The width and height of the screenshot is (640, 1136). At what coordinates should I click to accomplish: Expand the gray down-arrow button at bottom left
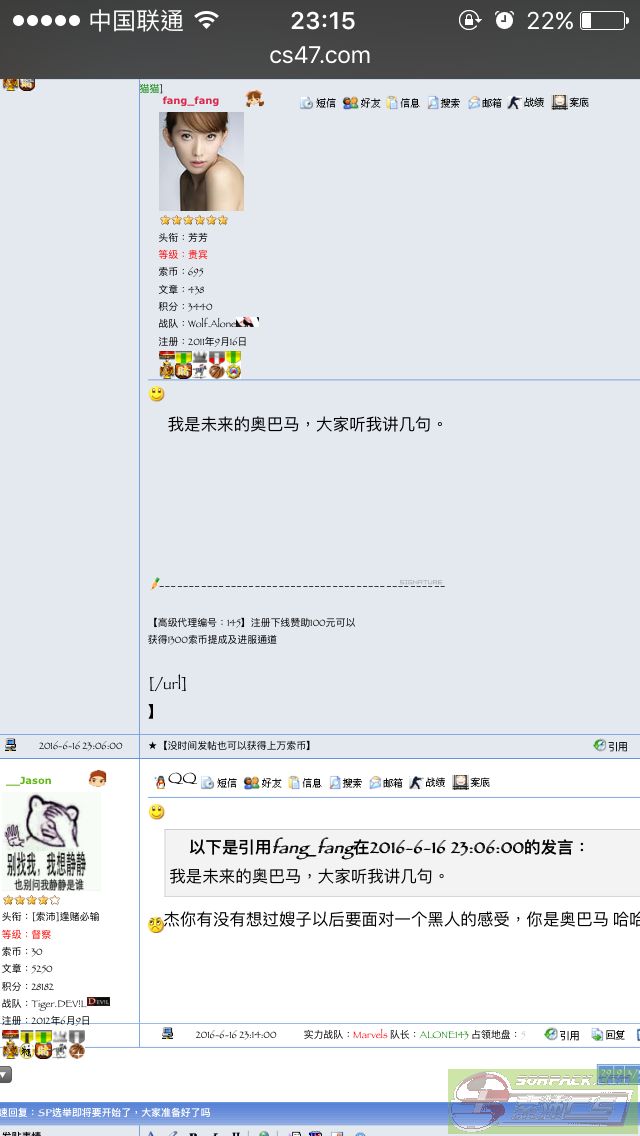point(4,1074)
